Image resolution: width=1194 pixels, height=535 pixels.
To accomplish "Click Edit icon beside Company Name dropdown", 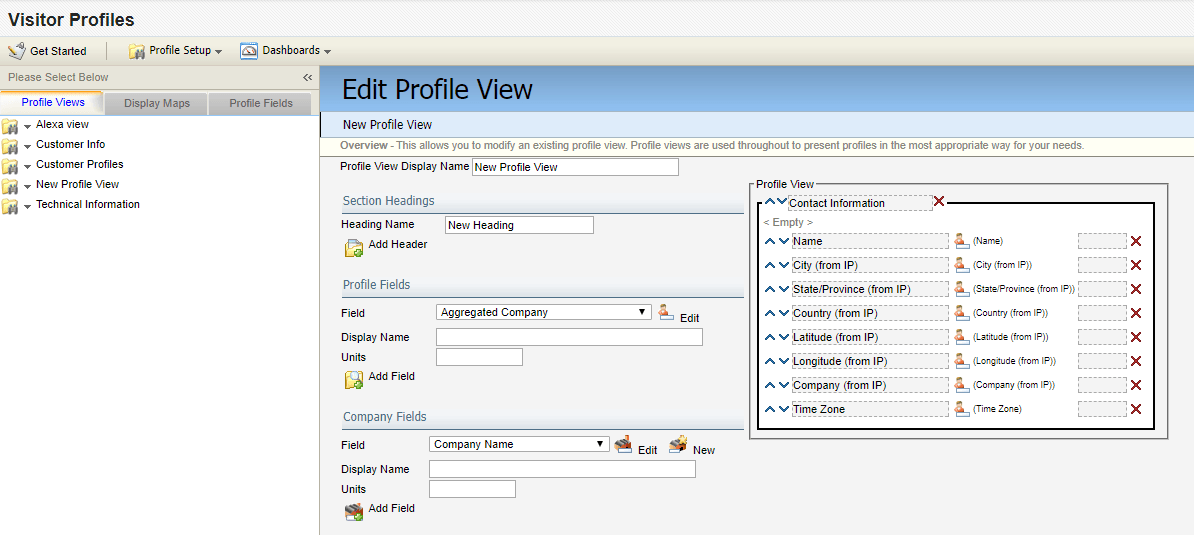I will (624, 444).
